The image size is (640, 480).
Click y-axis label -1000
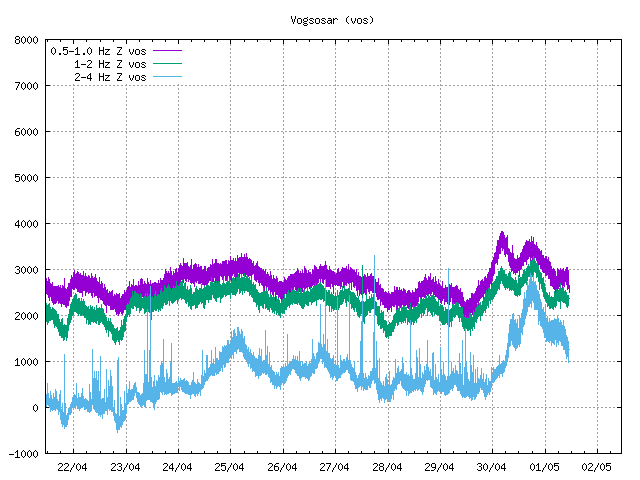23,454
